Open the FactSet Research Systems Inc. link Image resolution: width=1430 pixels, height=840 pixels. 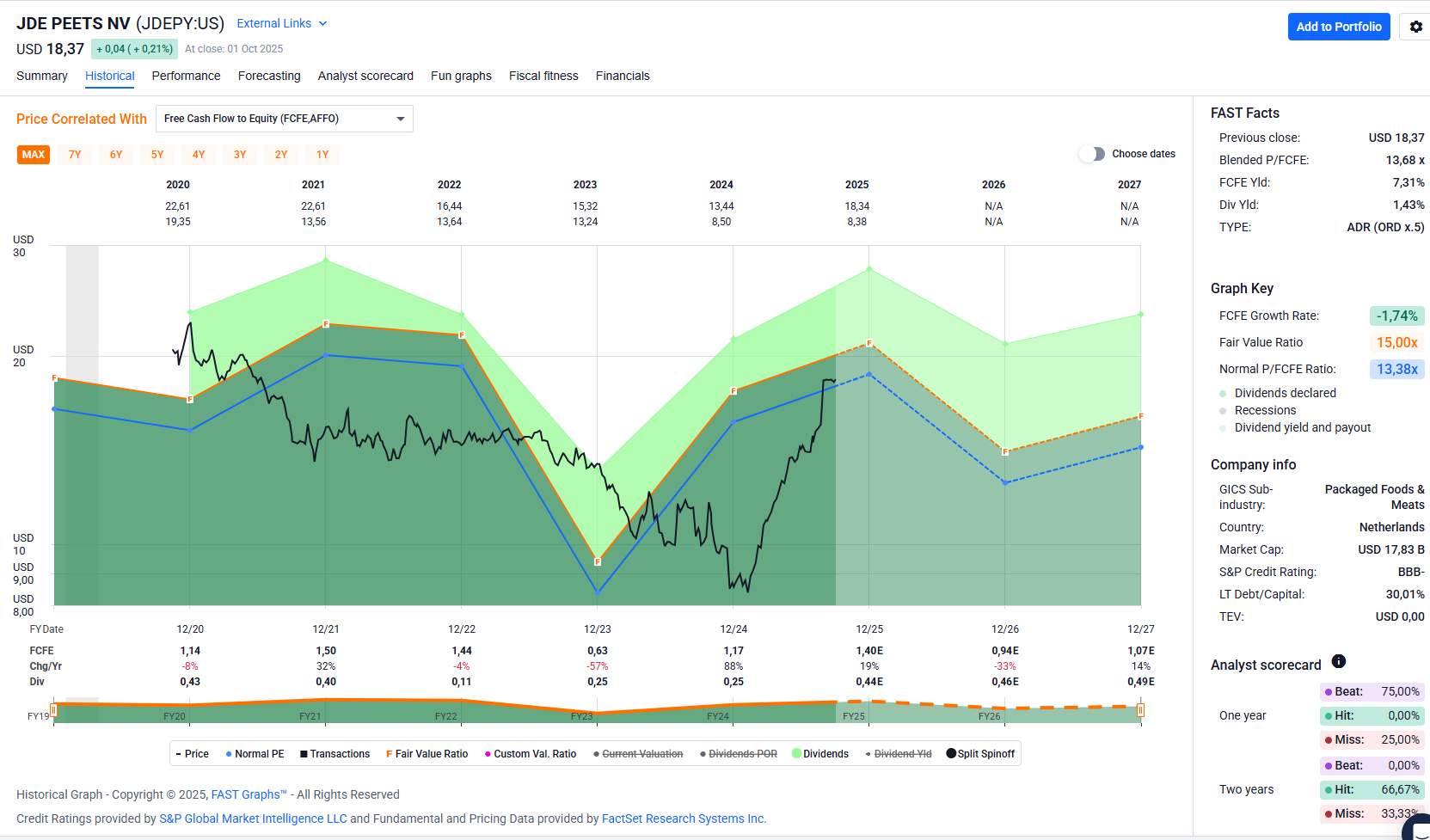pyautogui.click(x=684, y=819)
